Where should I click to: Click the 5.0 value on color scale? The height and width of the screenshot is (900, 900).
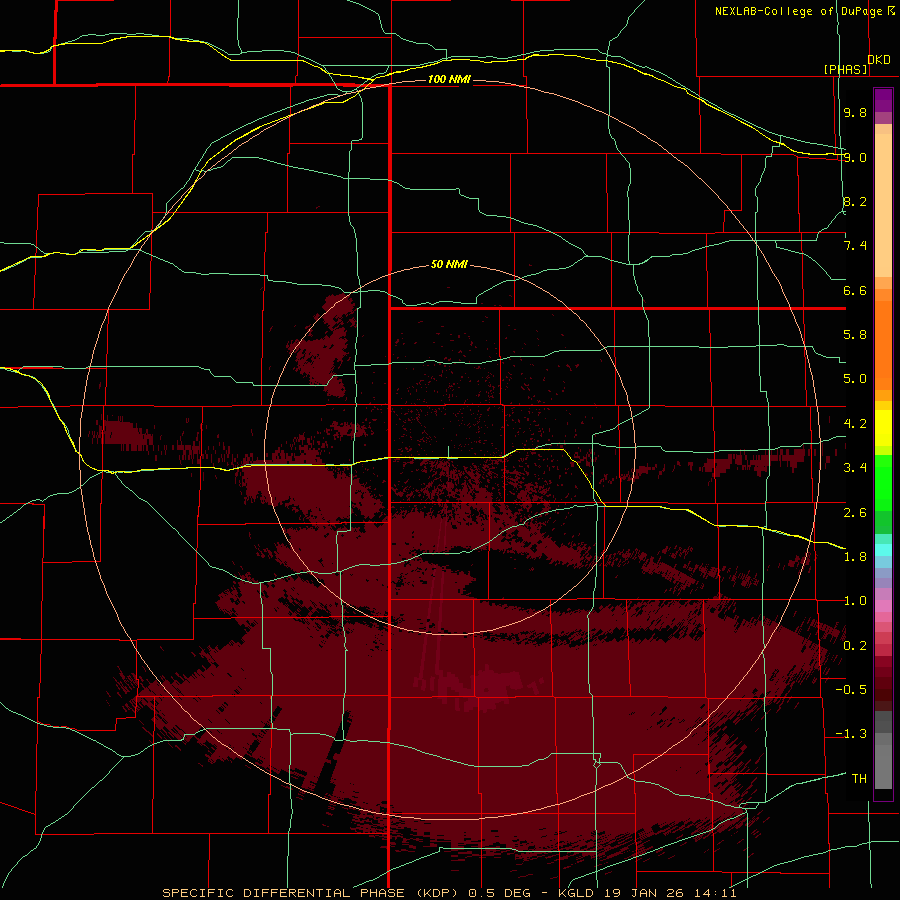coord(855,379)
